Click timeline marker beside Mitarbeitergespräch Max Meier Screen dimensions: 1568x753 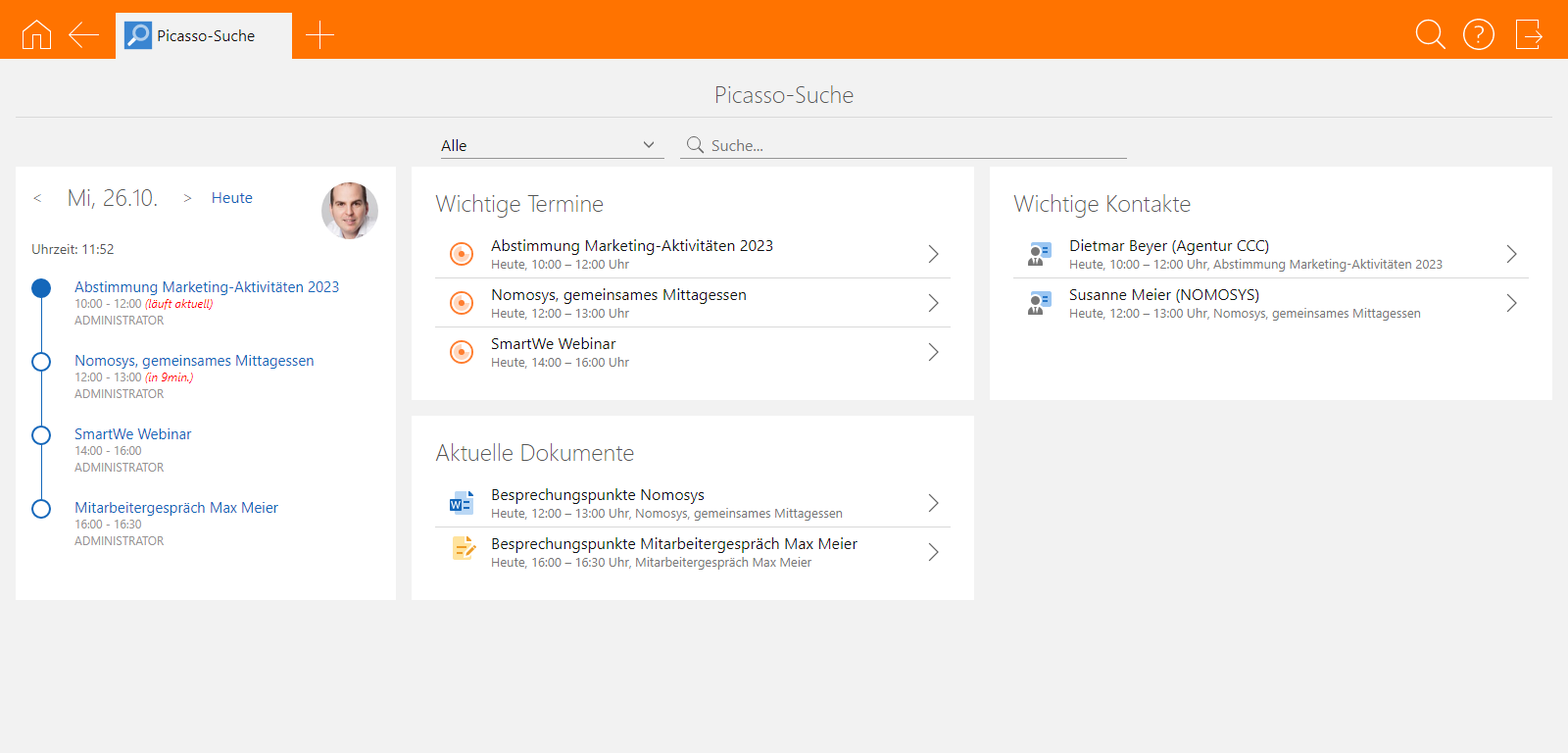coord(41,509)
